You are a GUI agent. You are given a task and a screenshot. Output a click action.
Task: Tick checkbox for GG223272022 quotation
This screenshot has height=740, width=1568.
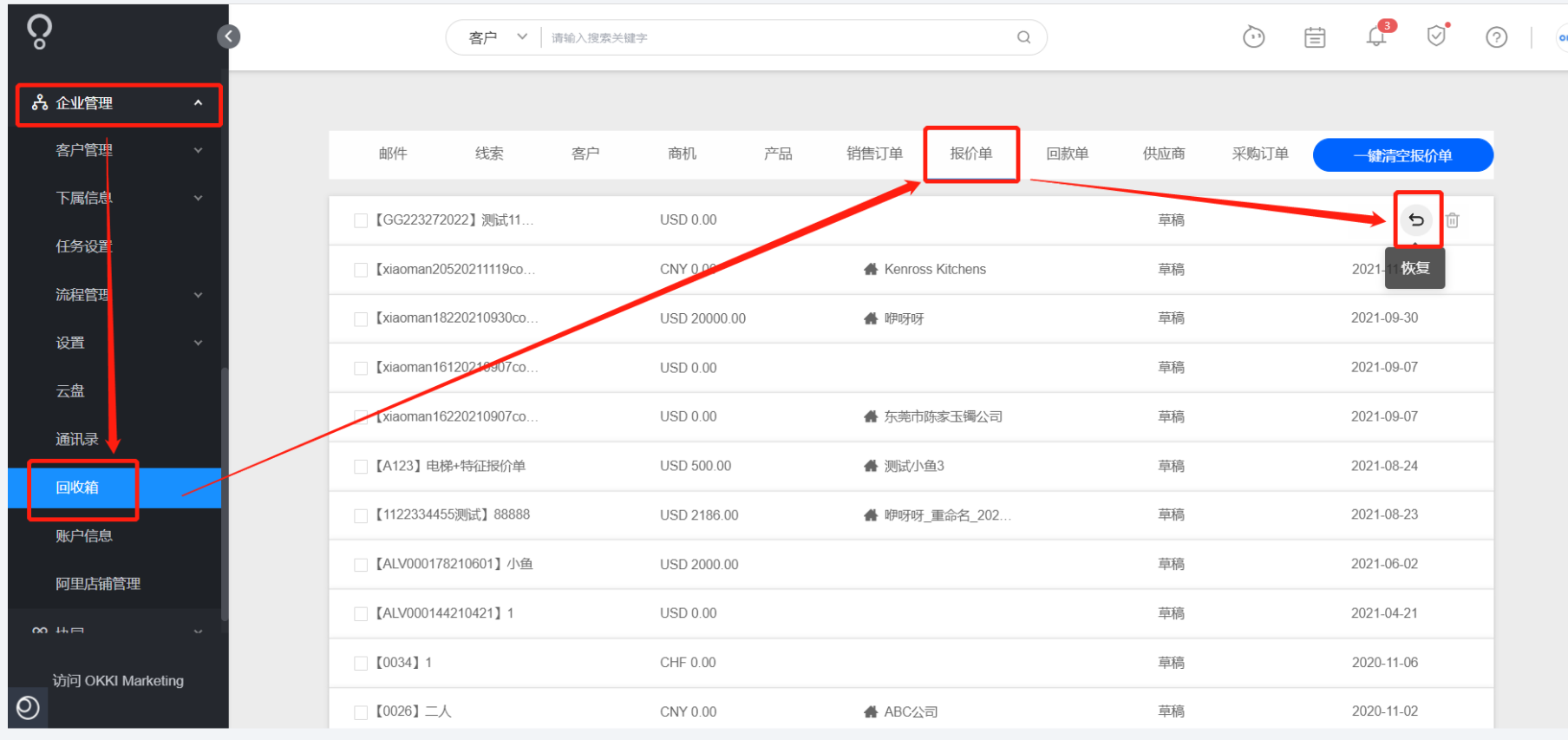click(361, 220)
